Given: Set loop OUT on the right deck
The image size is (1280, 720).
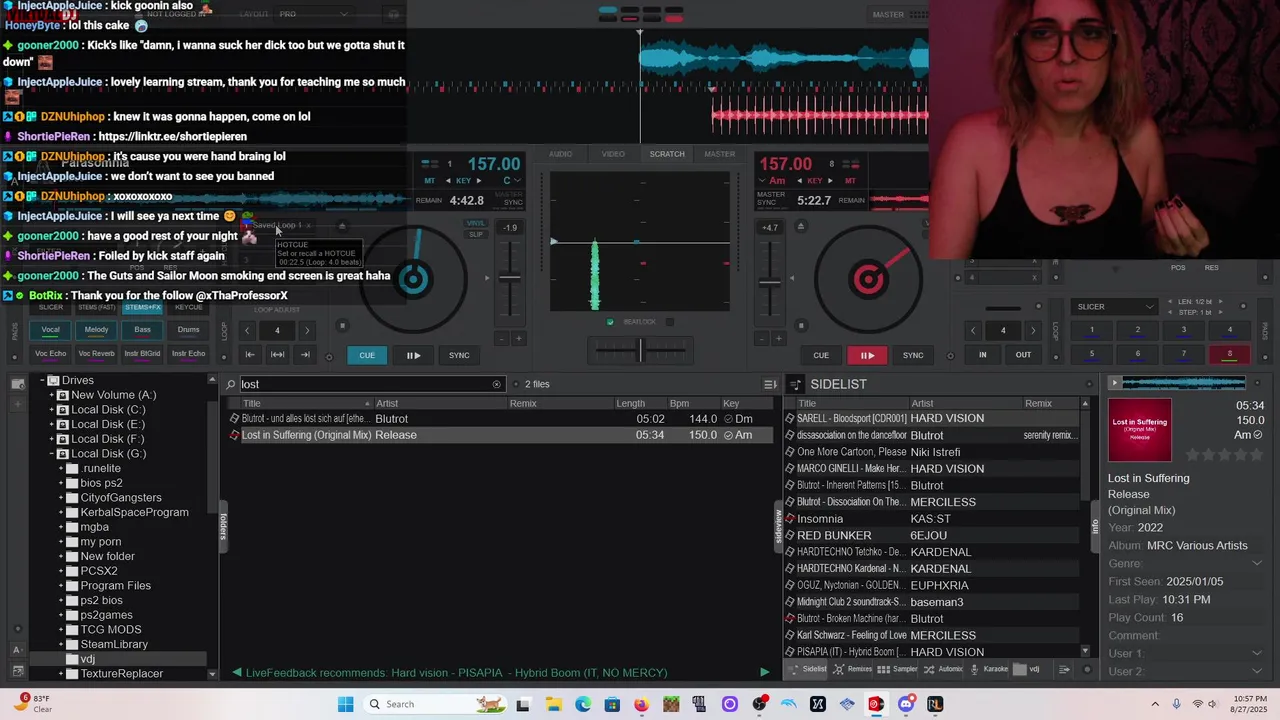Looking at the screenshot, I should [x=1023, y=355].
